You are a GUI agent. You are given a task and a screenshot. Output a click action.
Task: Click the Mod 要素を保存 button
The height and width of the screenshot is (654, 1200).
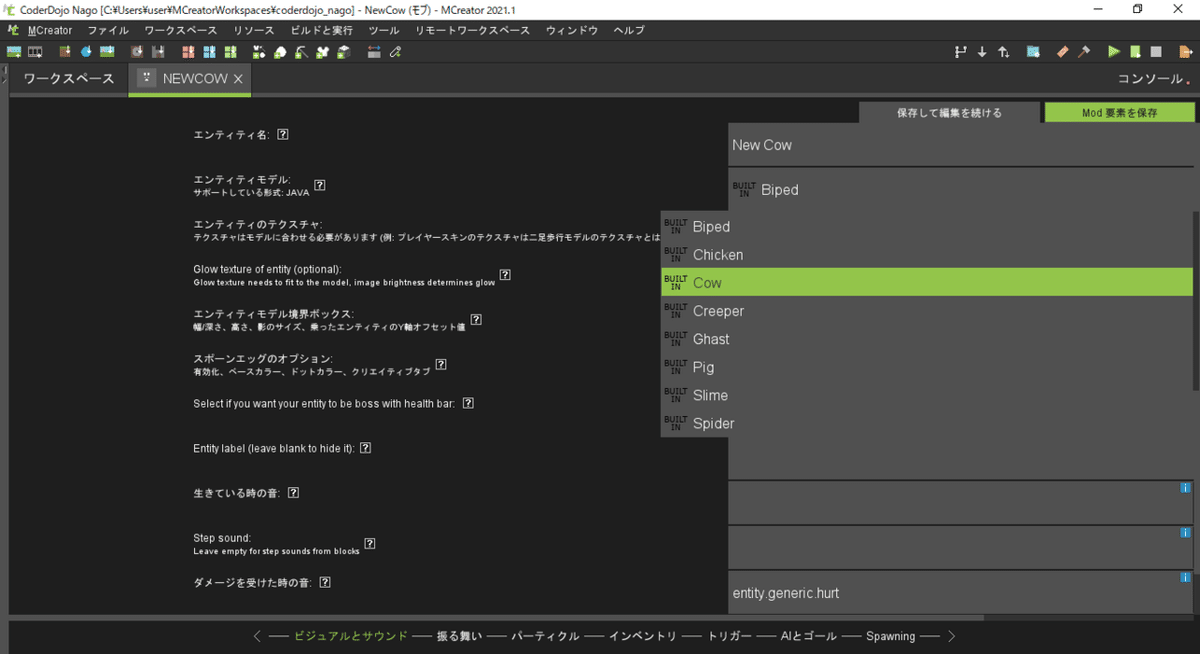click(x=1120, y=111)
